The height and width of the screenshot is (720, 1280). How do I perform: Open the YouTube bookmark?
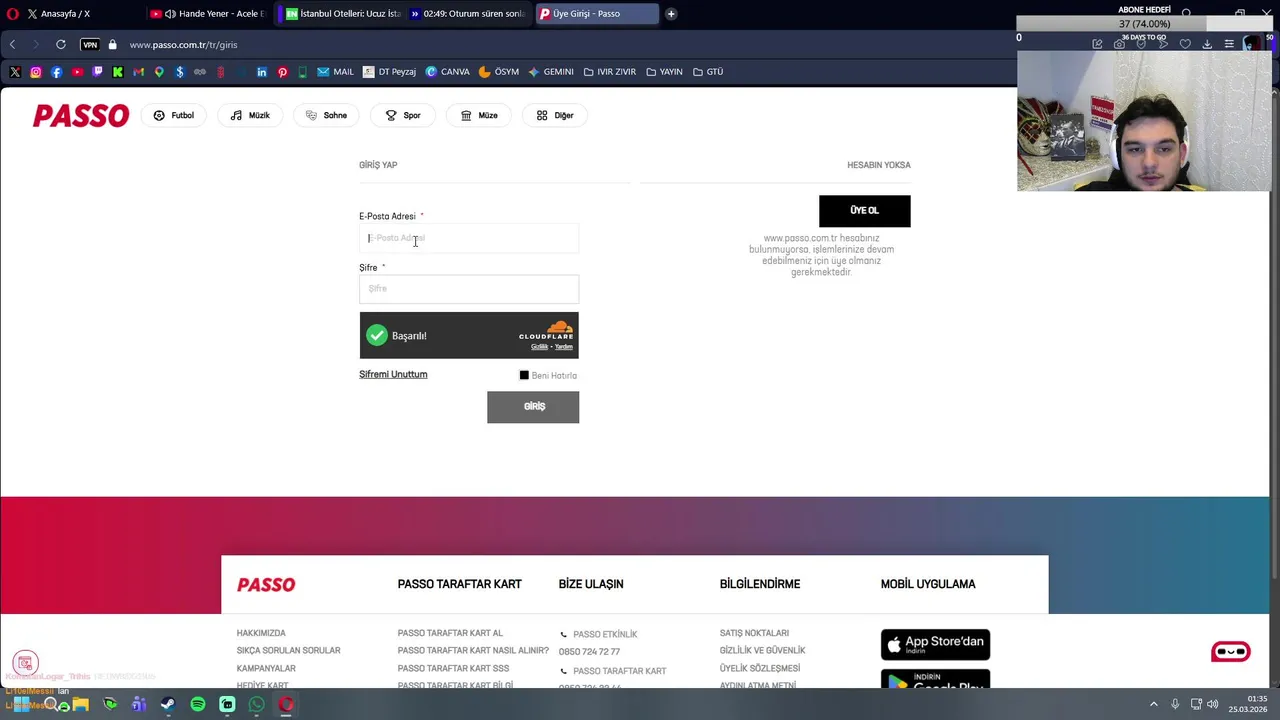click(x=77, y=72)
